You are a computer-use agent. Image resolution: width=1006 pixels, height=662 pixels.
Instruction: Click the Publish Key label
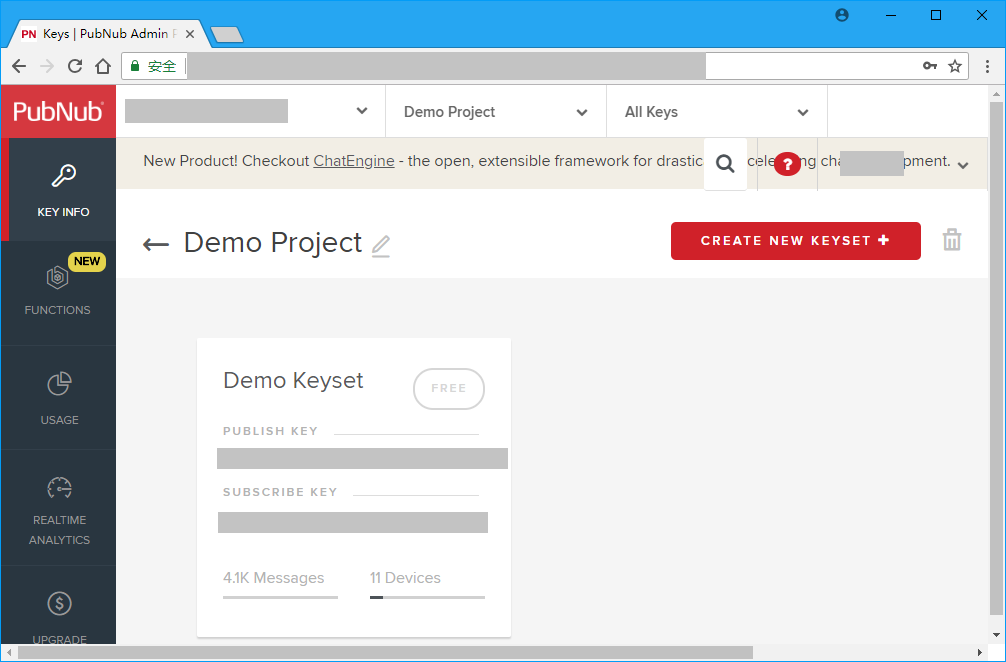click(270, 431)
